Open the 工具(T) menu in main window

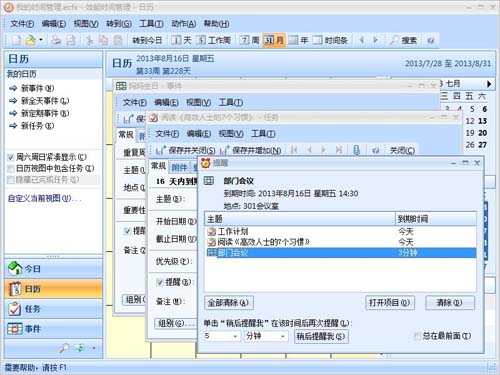pos(151,24)
